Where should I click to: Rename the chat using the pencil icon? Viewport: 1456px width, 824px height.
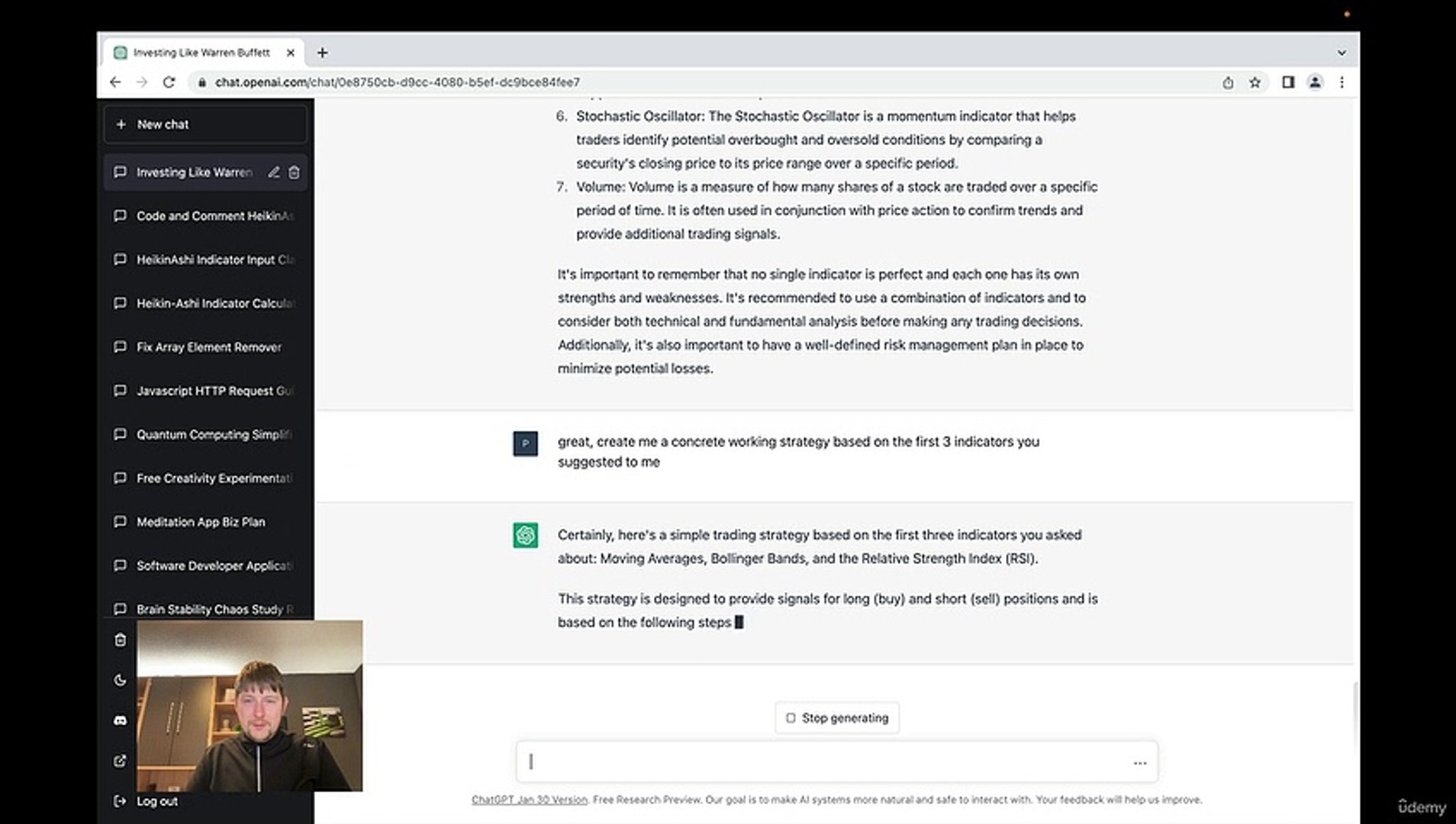coord(274,172)
